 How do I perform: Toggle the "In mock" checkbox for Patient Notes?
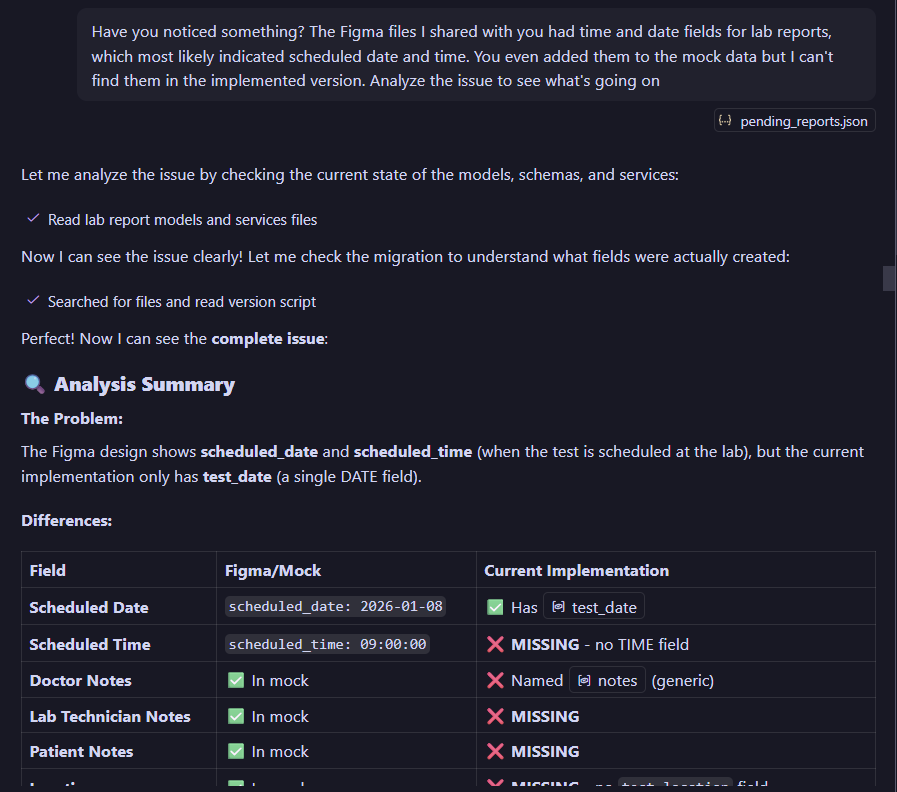coord(236,751)
